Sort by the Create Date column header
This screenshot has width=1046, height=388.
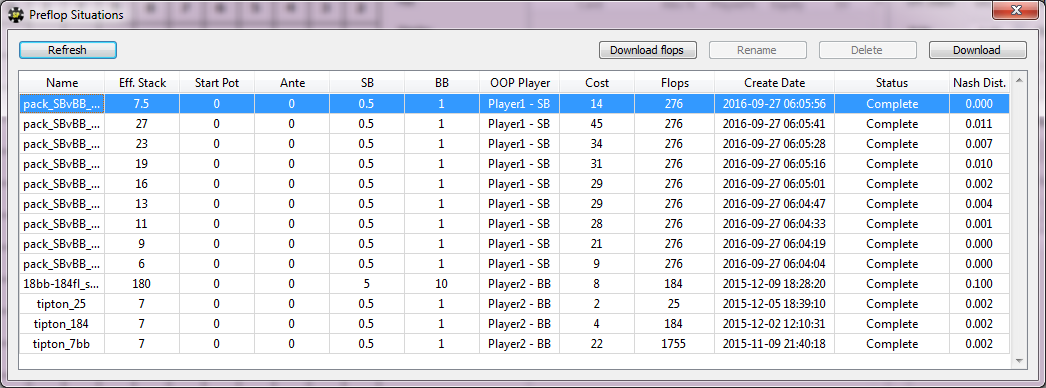774,83
